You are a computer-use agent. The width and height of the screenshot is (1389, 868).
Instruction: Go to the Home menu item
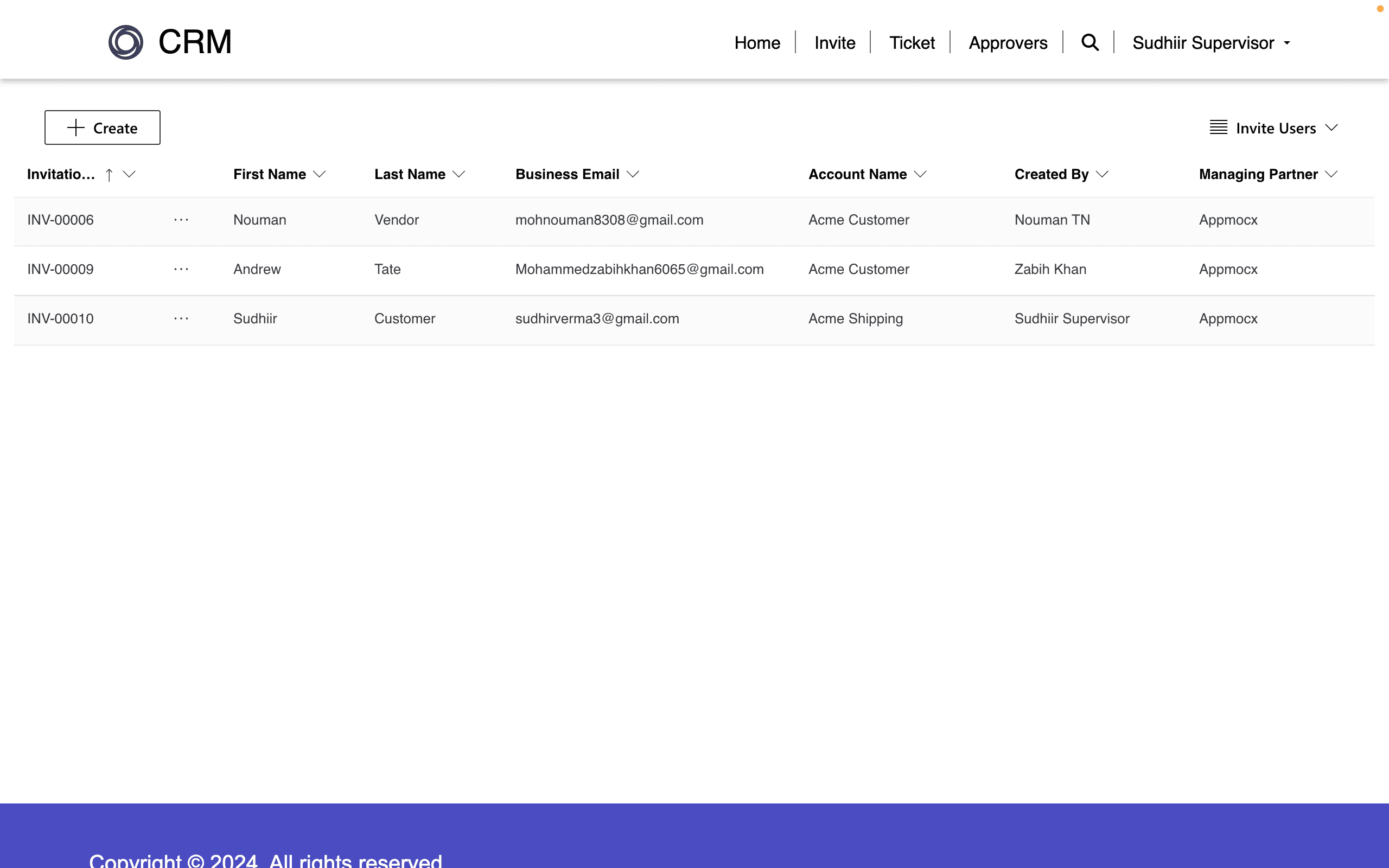[x=757, y=43]
